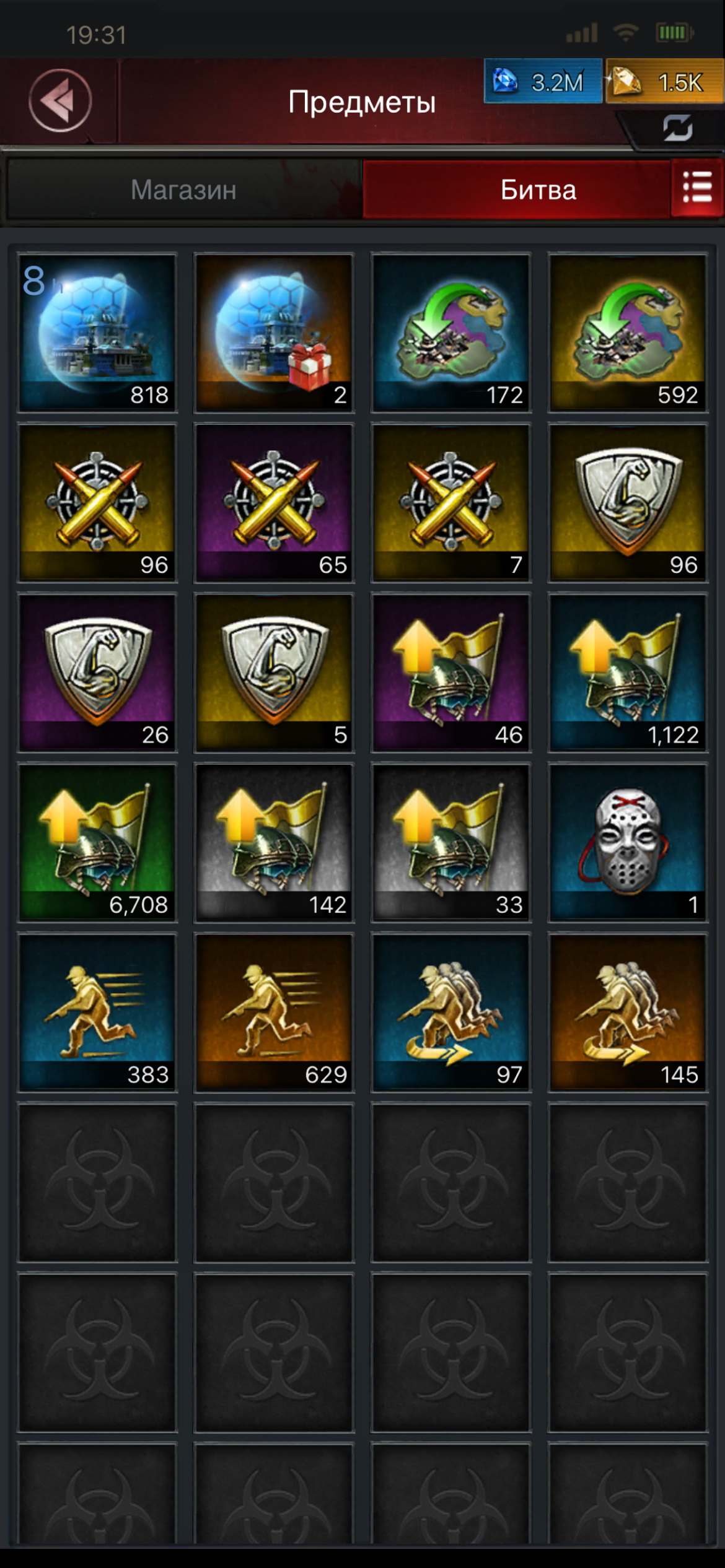Open the blue diamonds 3.2M balance
Image resolution: width=725 pixels, height=1568 pixels.
tap(543, 81)
